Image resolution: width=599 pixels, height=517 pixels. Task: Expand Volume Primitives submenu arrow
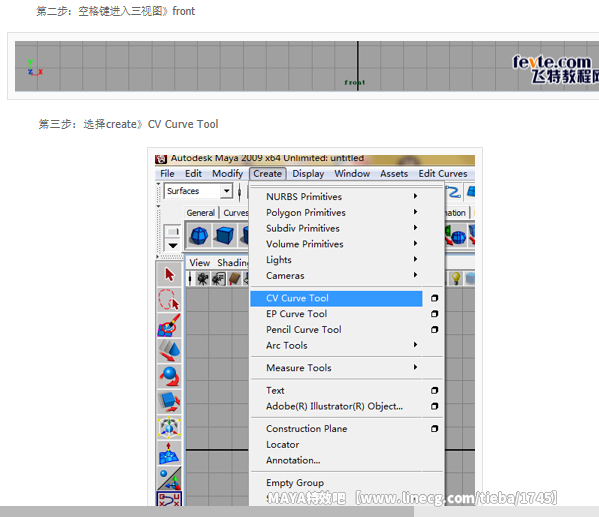(416, 243)
